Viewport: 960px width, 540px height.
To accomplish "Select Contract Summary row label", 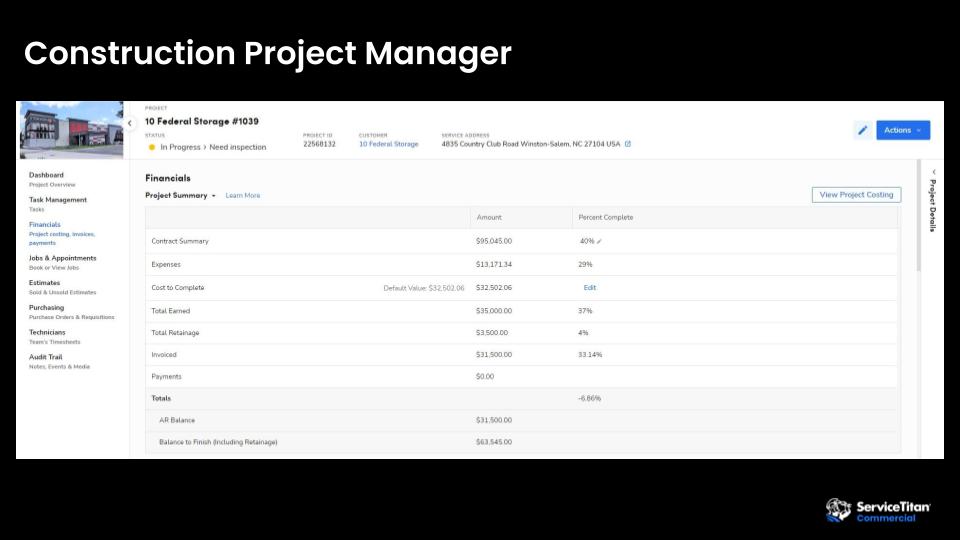I will (180, 241).
